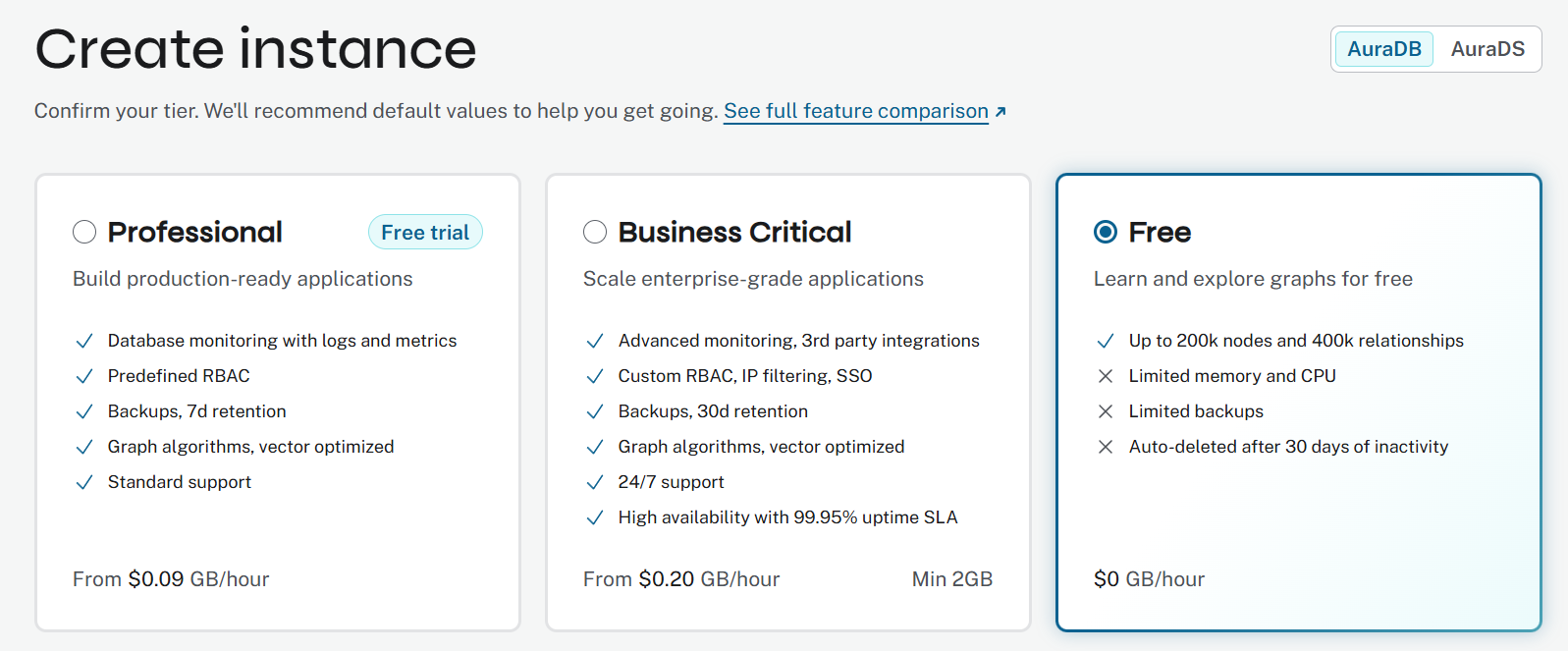The height and width of the screenshot is (651, 1568).
Task: Click the text Custom RBAC, IP filtering, SSO
Action: coord(745,376)
